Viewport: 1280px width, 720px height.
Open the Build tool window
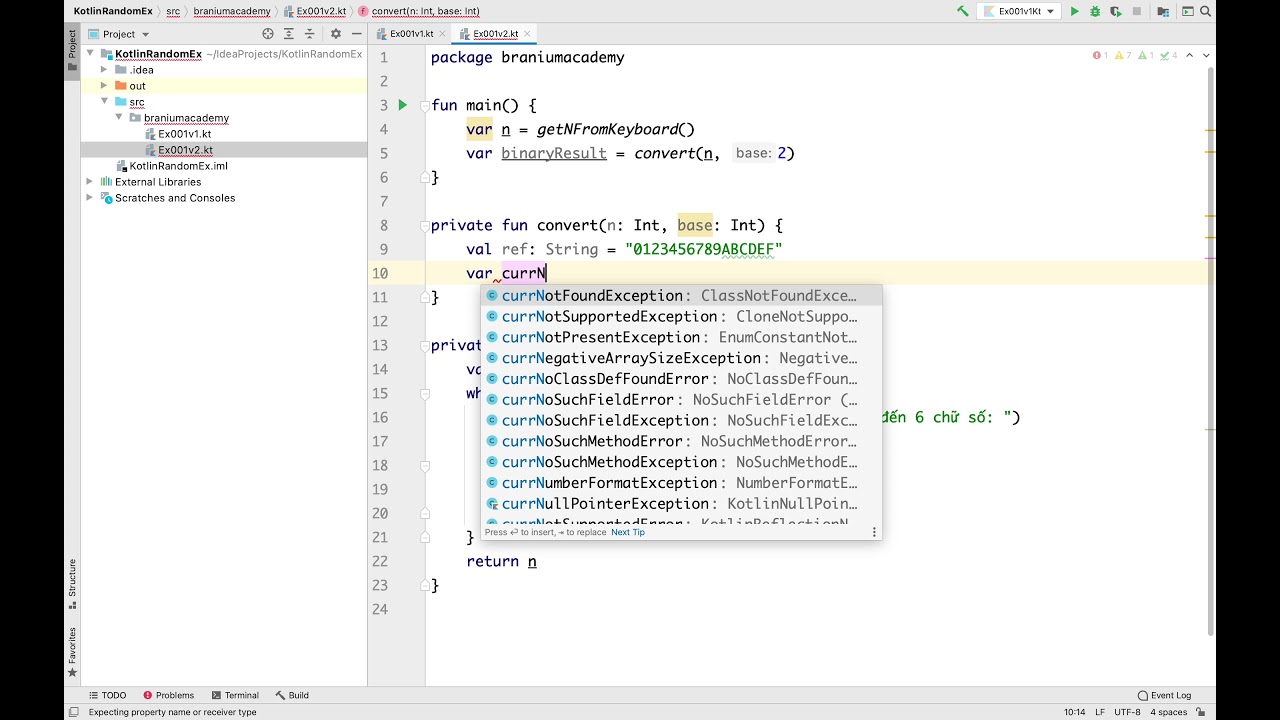[x=292, y=695]
